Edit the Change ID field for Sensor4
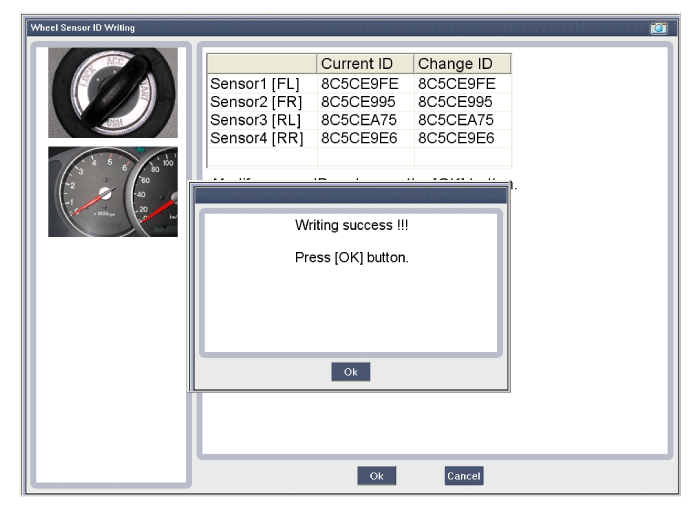This screenshot has width=700, height=508. coord(456,138)
